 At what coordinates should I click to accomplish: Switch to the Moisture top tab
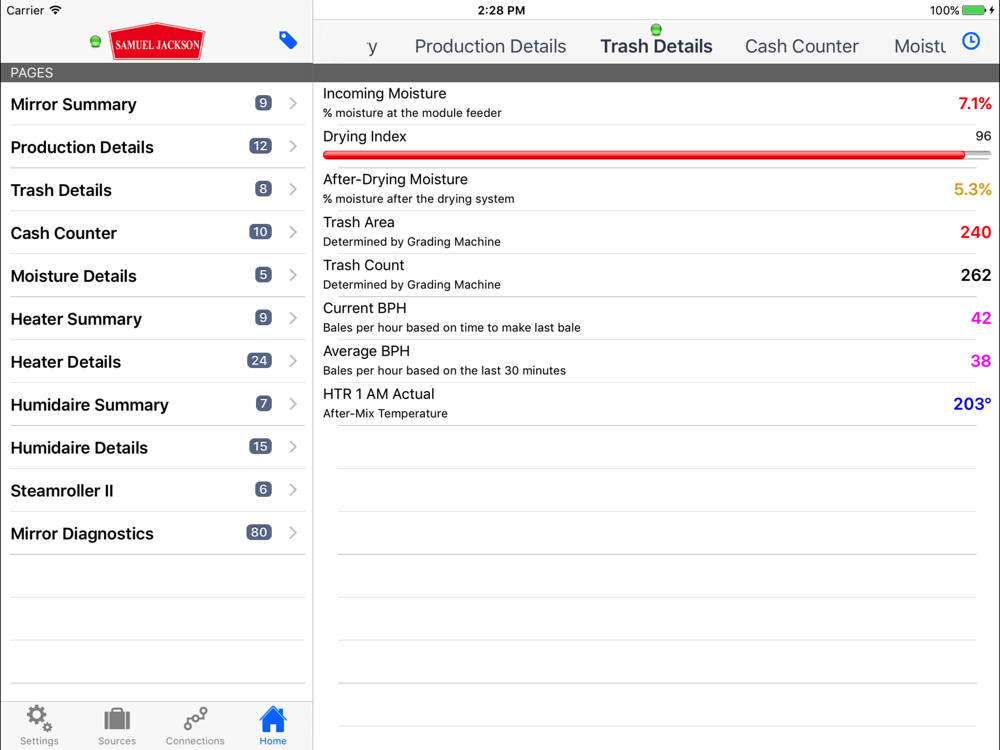(x=920, y=47)
